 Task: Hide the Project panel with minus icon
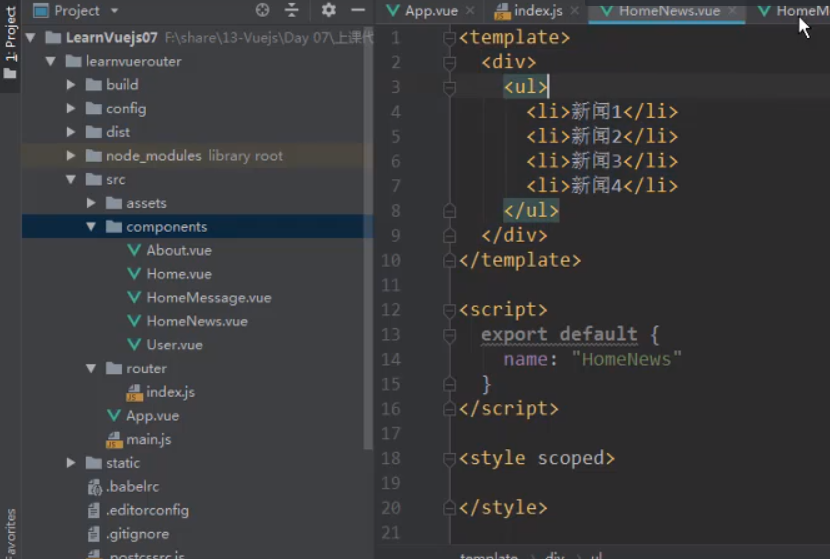pyautogui.click(x=357, y=10)
